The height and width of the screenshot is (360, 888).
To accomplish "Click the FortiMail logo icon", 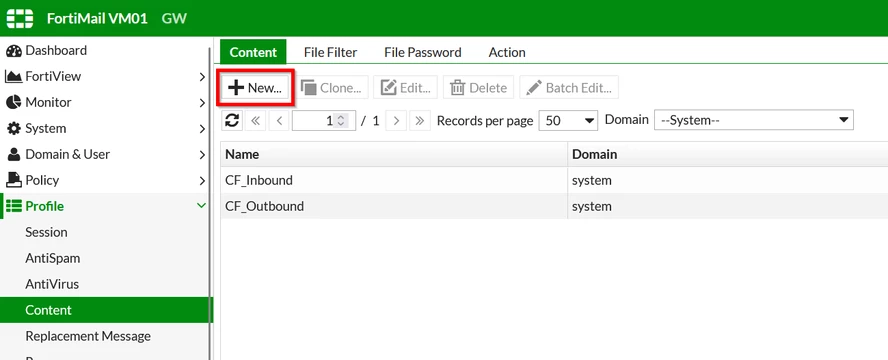I will click(19, 18).
